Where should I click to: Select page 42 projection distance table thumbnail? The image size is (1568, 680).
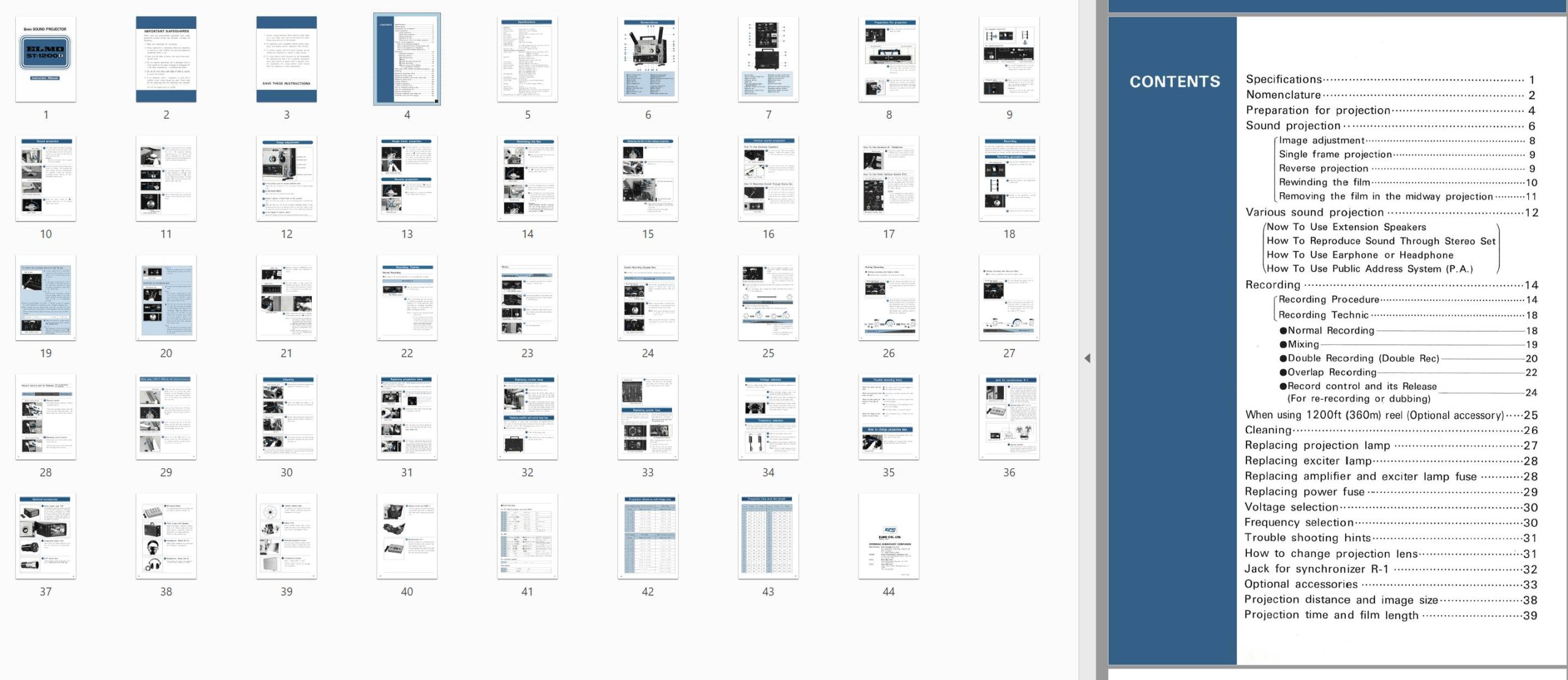[648, 537]
